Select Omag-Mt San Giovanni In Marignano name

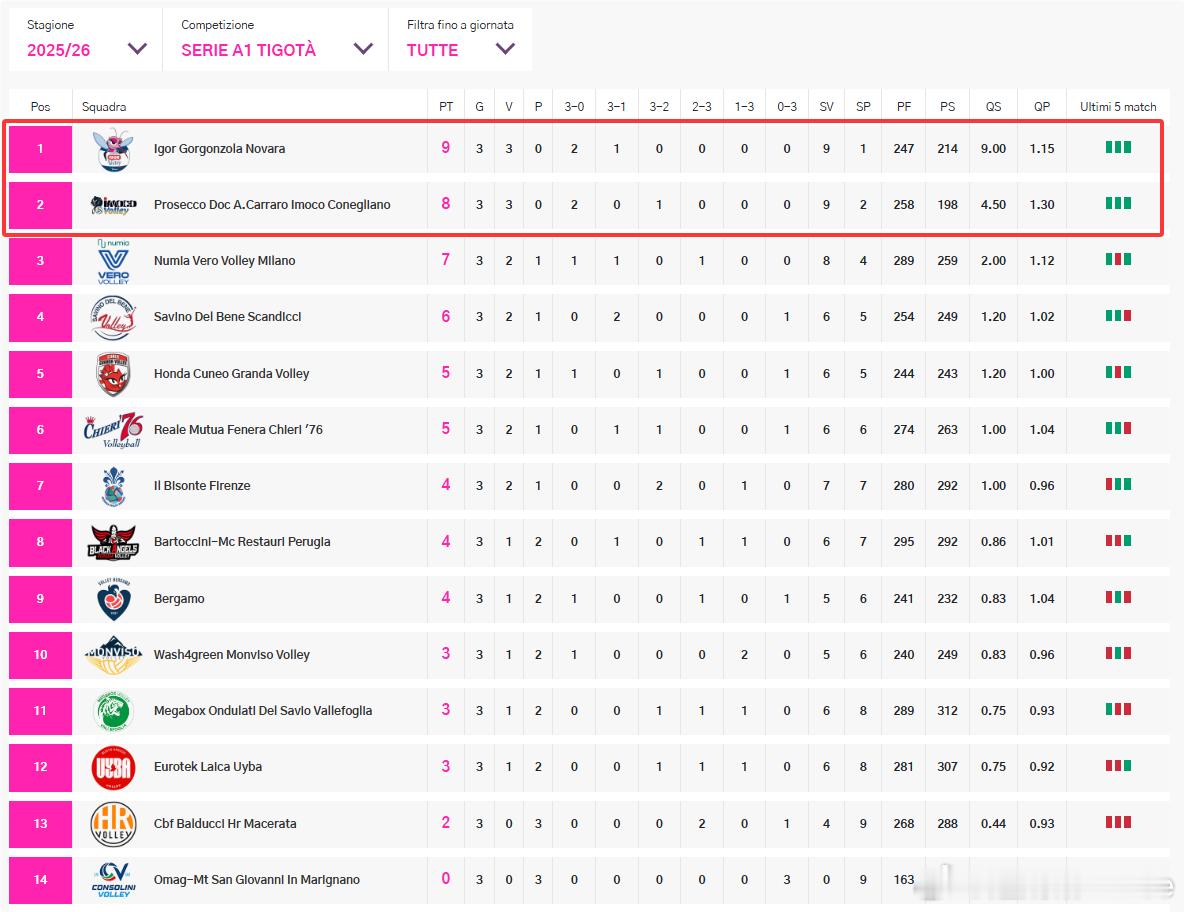pos(256,880)
